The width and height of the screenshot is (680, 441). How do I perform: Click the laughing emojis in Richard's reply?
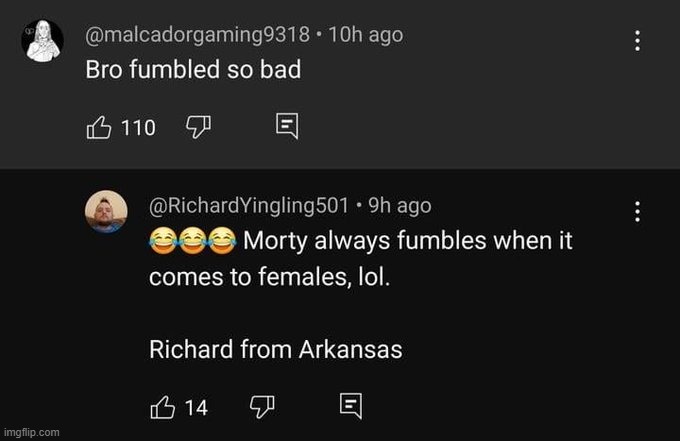[x=192, y=241]
